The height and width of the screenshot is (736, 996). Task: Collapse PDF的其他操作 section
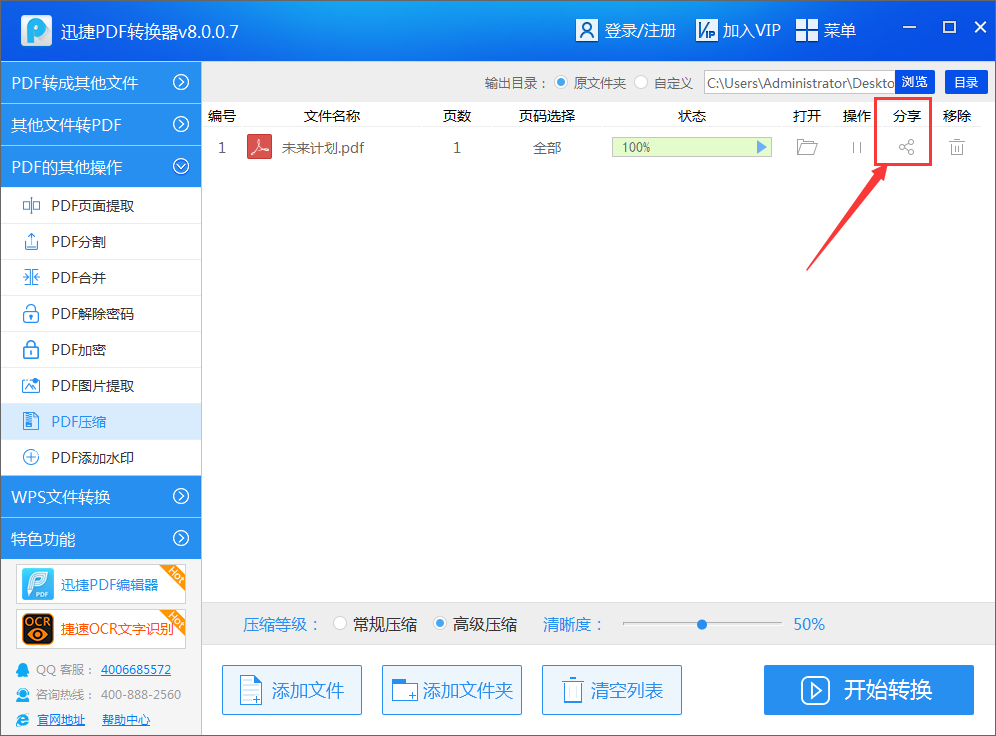point(100,166)
